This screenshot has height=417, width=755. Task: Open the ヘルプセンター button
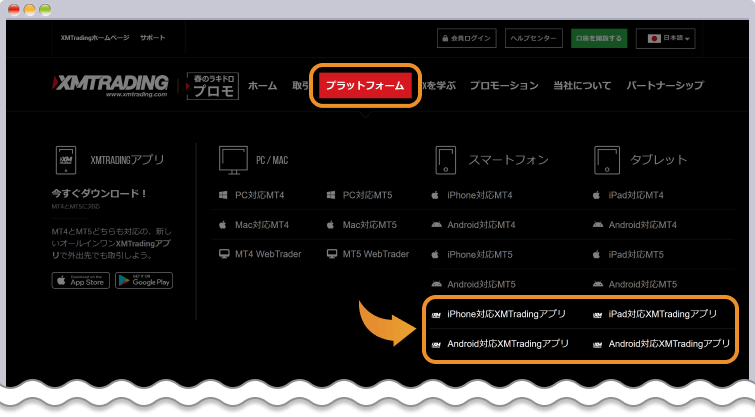pos(534,38)
